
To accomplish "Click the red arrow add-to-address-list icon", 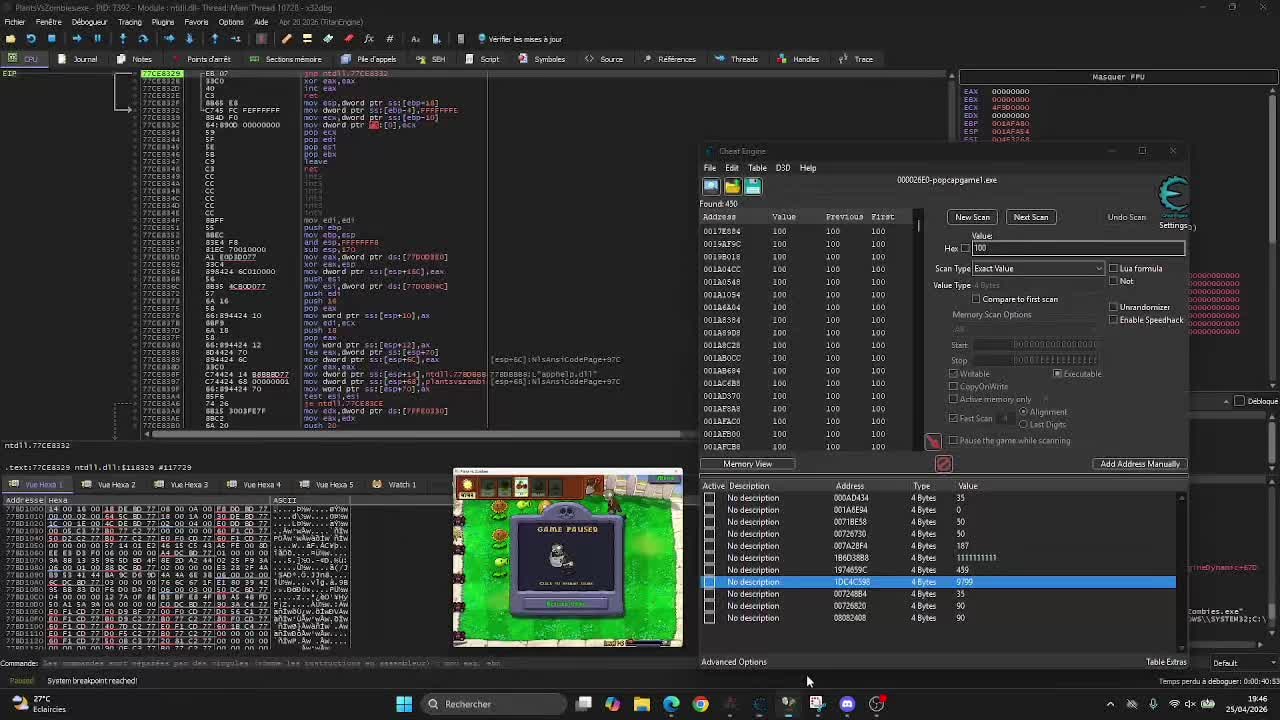I will pyautogui.click(x=933, y=442).
